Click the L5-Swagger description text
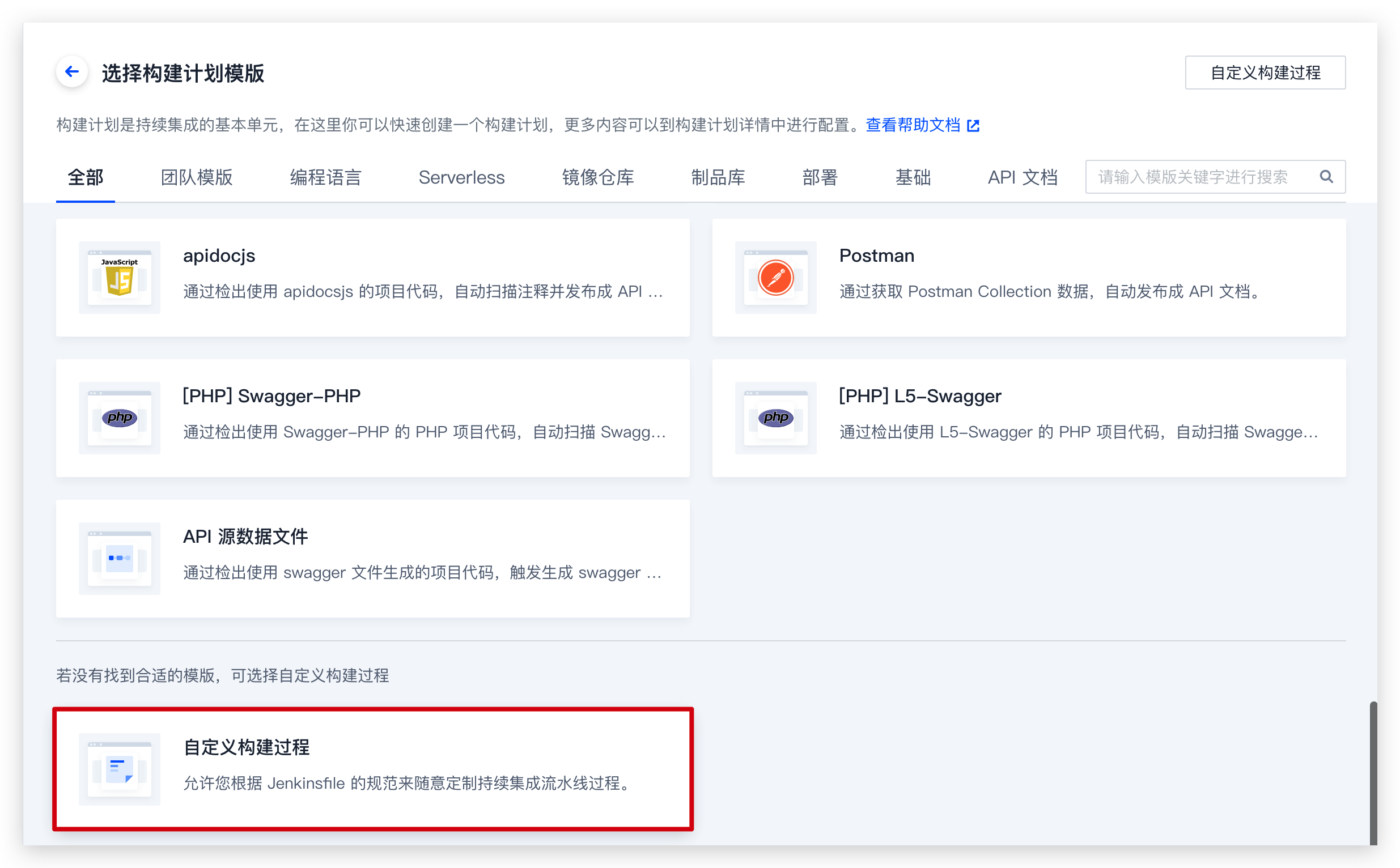1400x868 pixels. (1079, 432)
